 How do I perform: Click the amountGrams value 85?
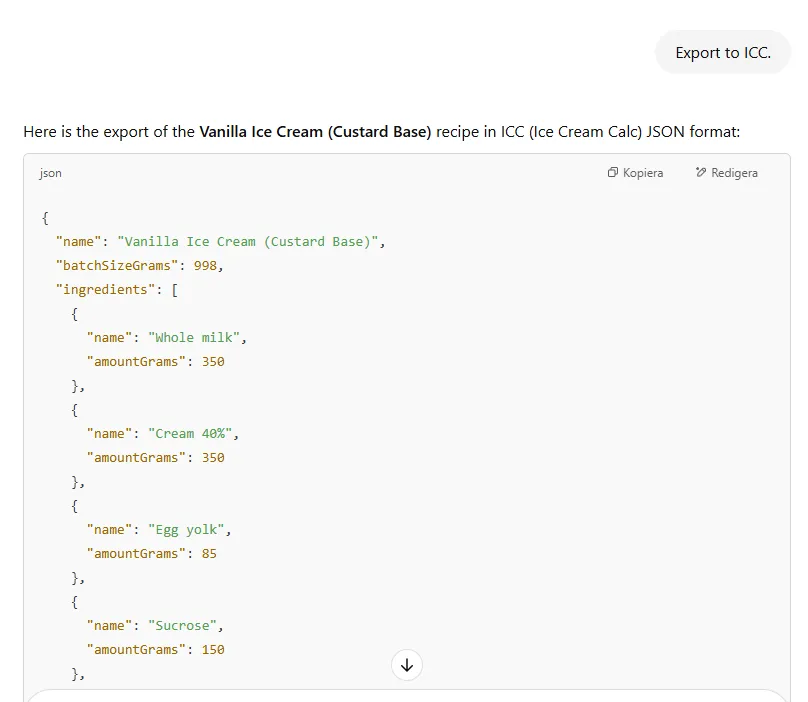pos(209,554)
